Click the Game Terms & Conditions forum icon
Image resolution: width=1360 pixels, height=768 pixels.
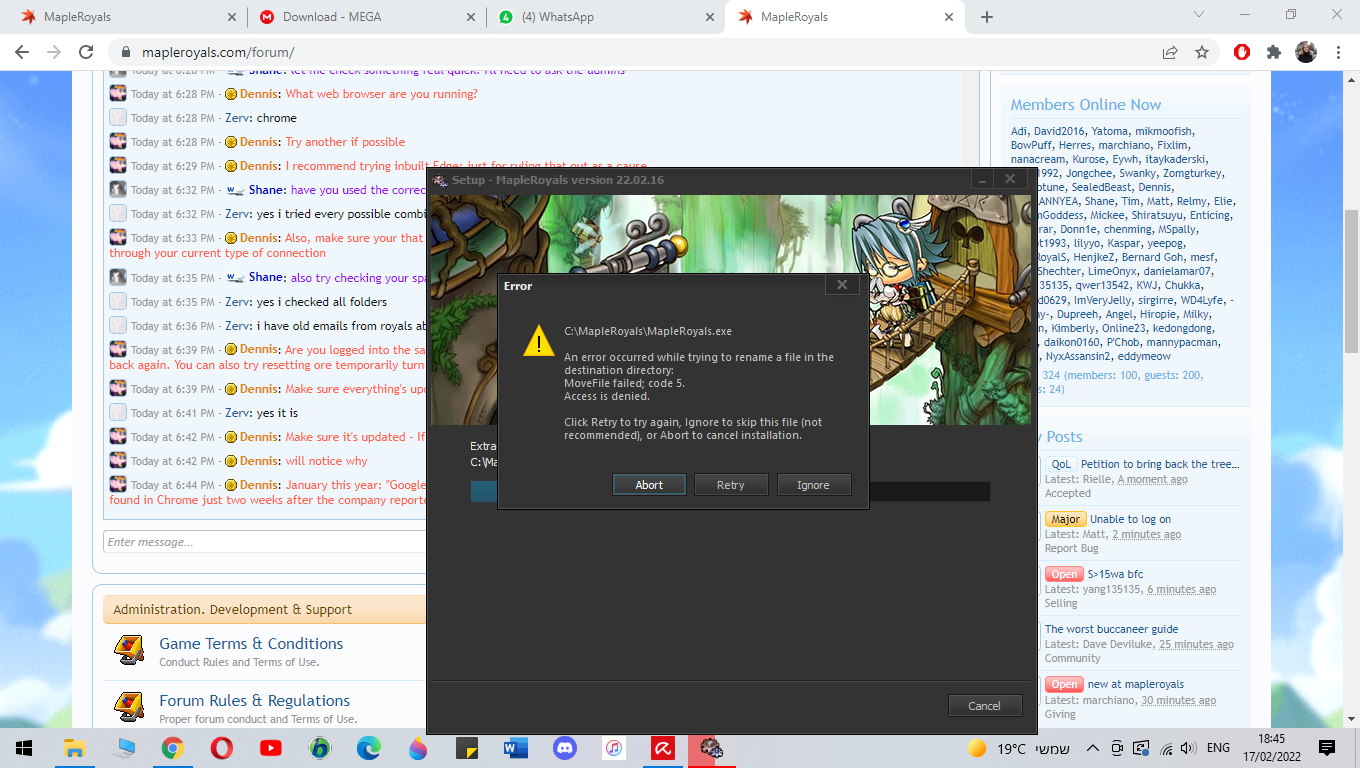128,650
